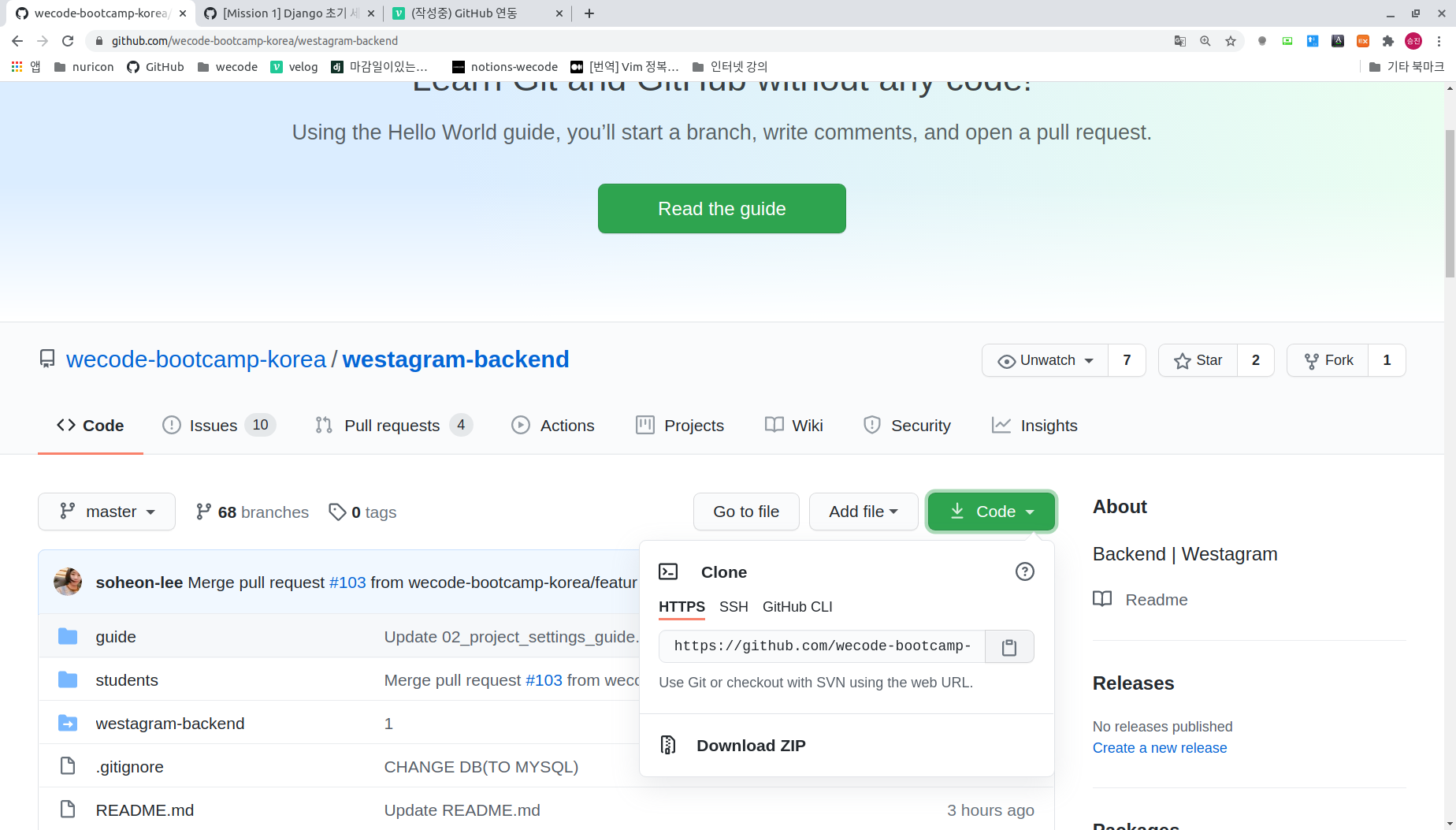Open the Insights tab
The width and height of the screenshot is (1456, 830).
[x=1034, y=426]
